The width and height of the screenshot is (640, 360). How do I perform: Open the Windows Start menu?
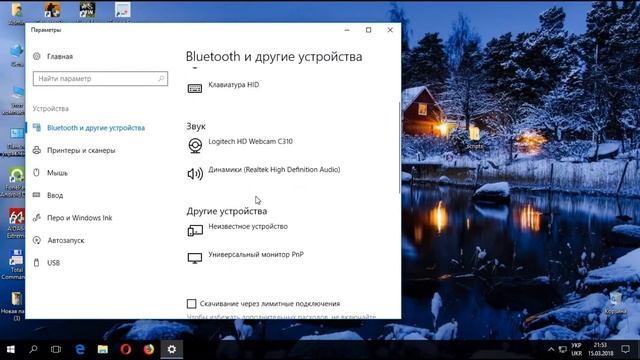pyautogui.click(x=11, y=349)
